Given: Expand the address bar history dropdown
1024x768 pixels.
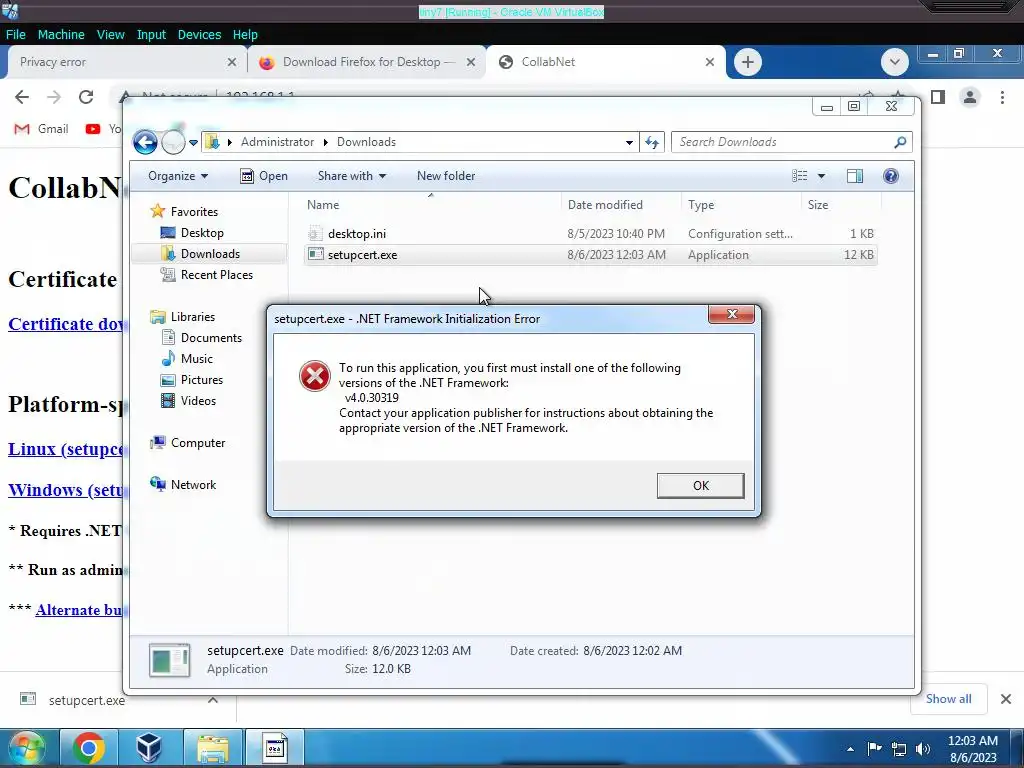Looking at the screenshot, I should click(x=629, y=142).
